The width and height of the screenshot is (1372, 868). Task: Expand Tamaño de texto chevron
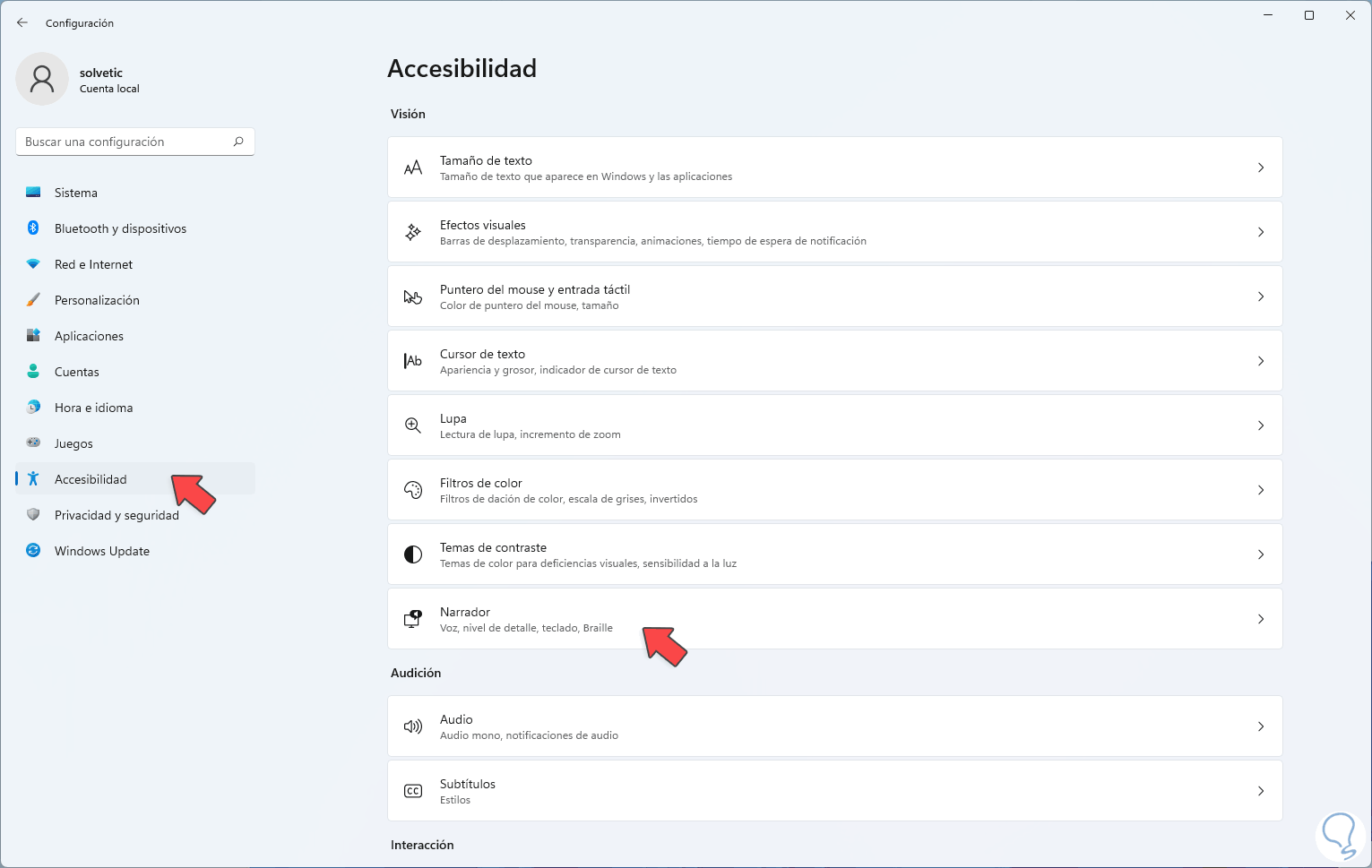(1261, 168)
